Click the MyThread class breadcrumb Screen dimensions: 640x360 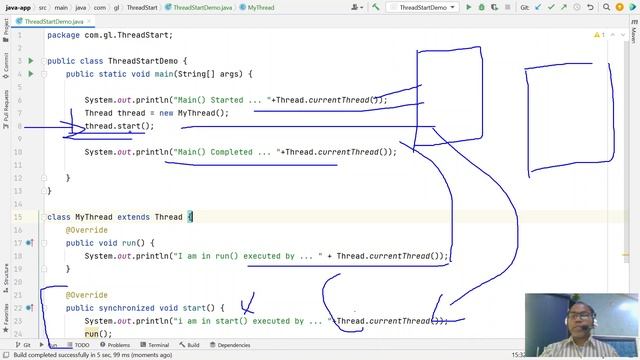pos(257,7)
